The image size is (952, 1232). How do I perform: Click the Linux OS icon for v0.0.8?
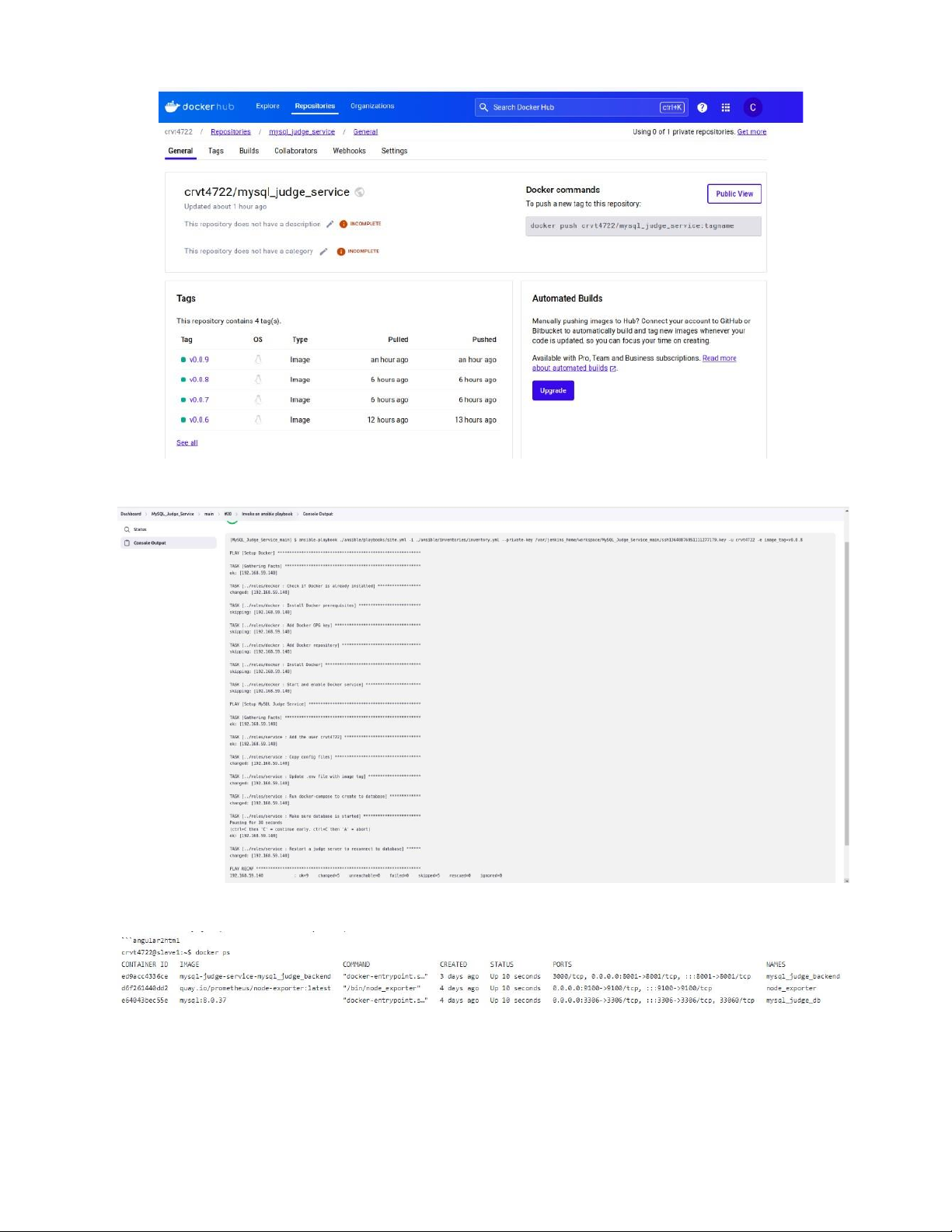[258, 379]
